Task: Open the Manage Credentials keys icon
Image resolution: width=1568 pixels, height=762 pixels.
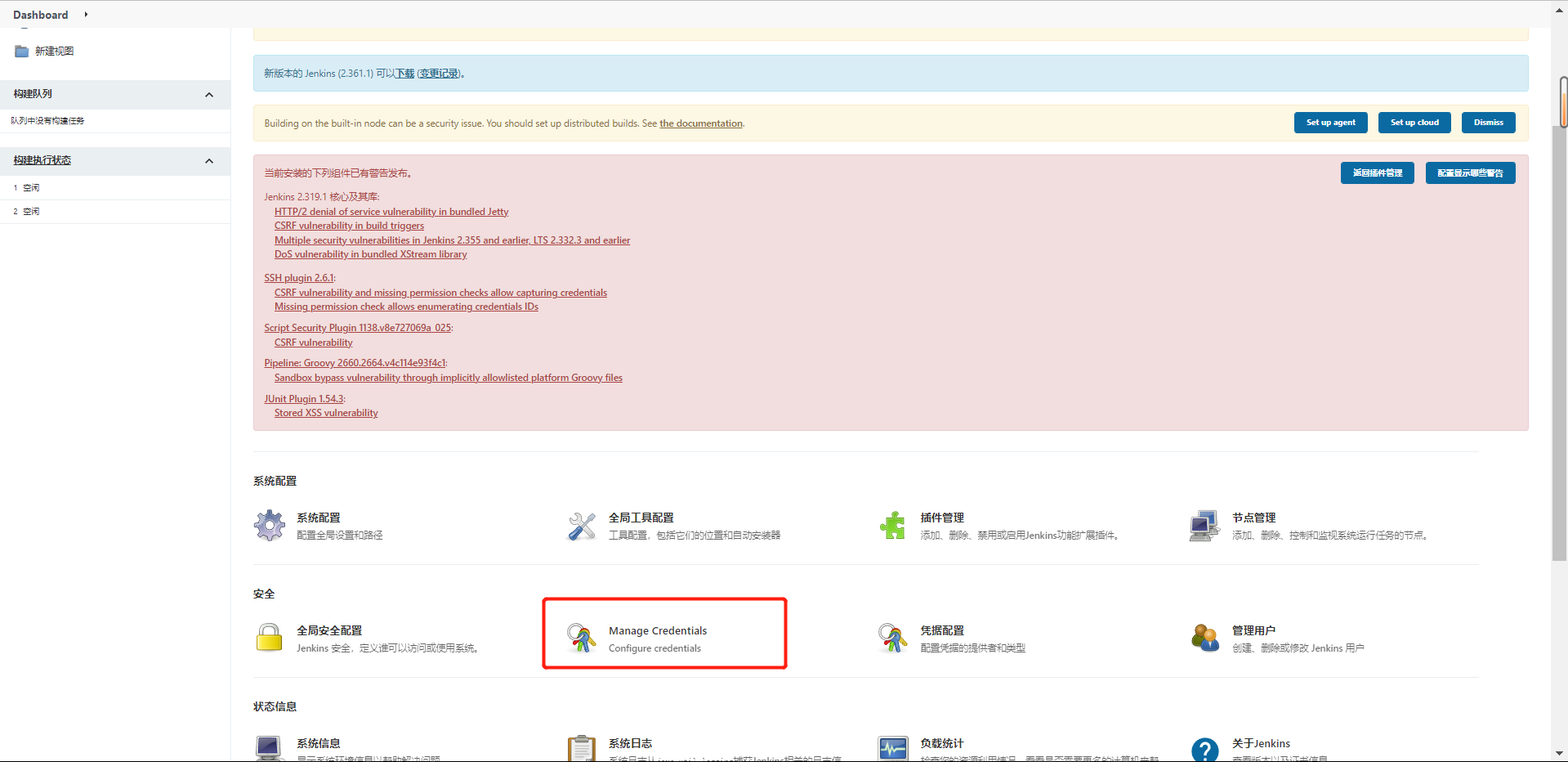Action: [582, 638]
